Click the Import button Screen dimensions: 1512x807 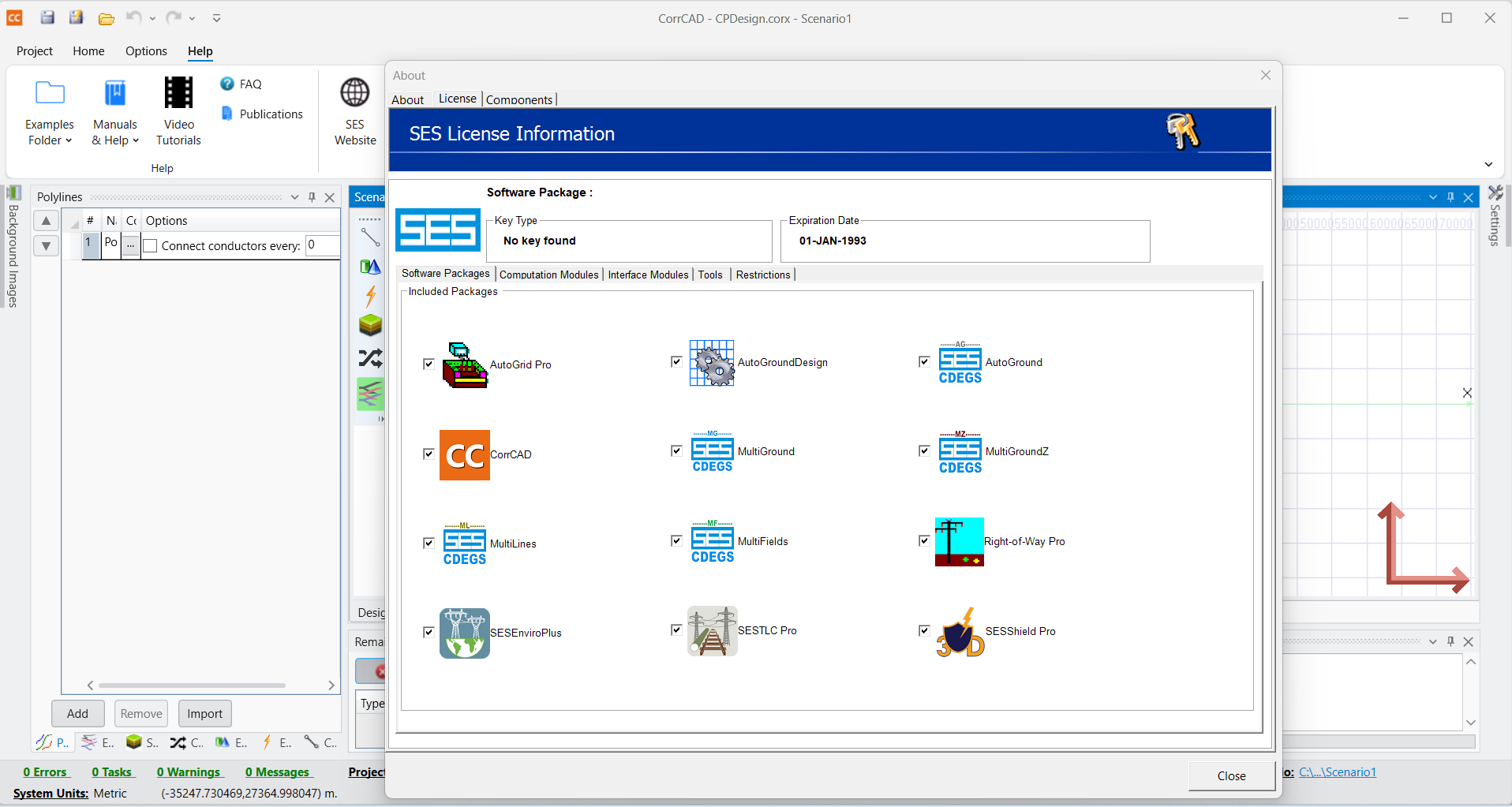[204, 714]
